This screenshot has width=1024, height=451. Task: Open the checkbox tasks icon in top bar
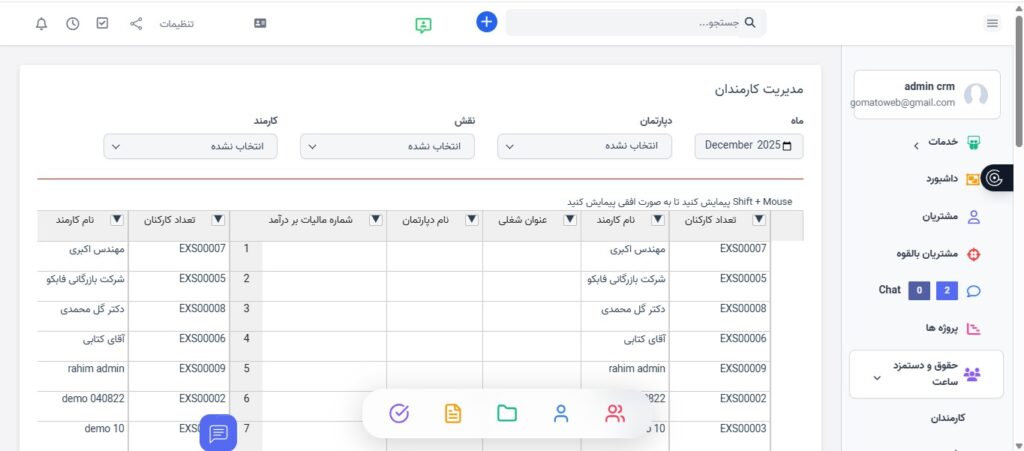[x=103, y=23]
